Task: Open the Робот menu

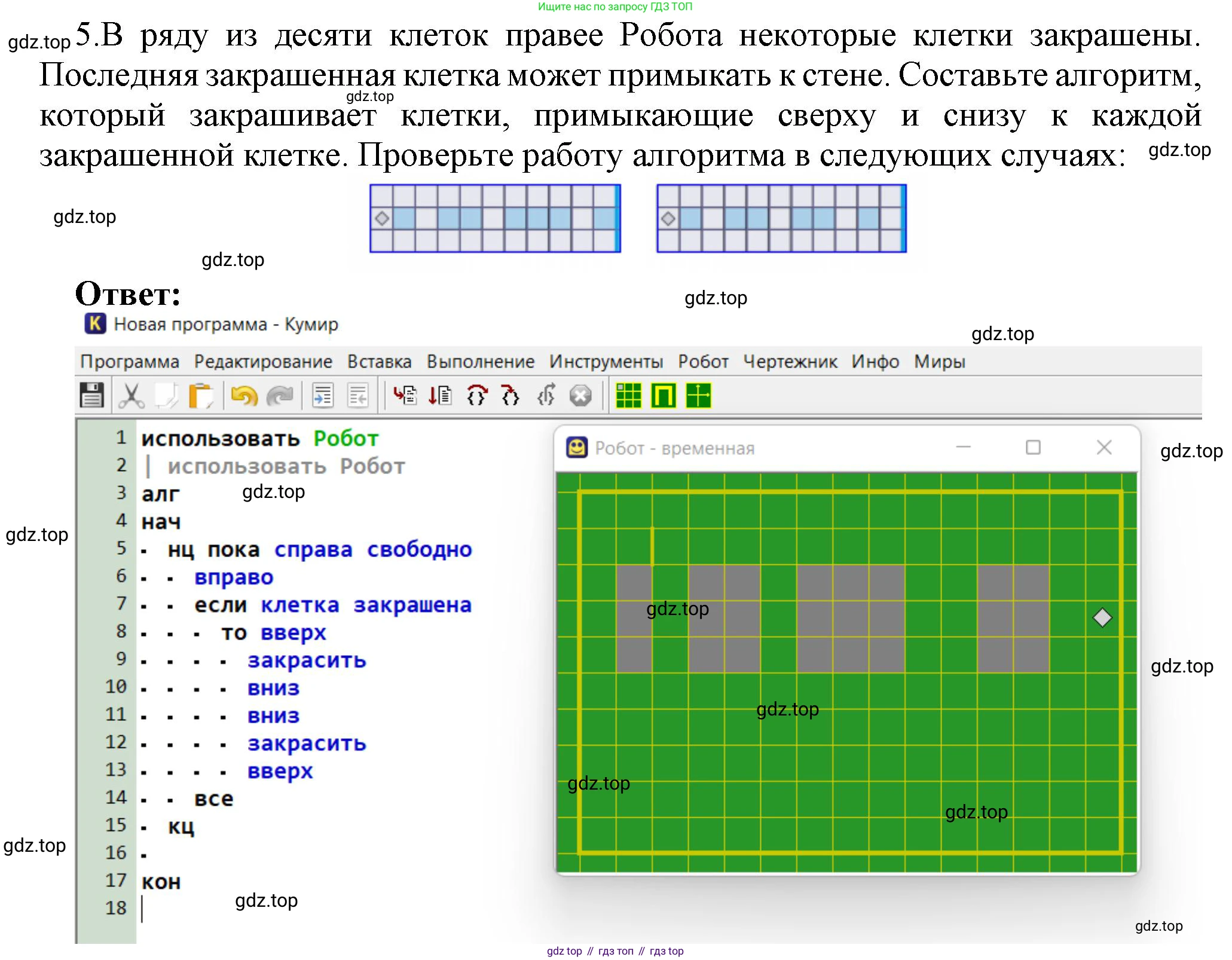Action: [703, 361]
